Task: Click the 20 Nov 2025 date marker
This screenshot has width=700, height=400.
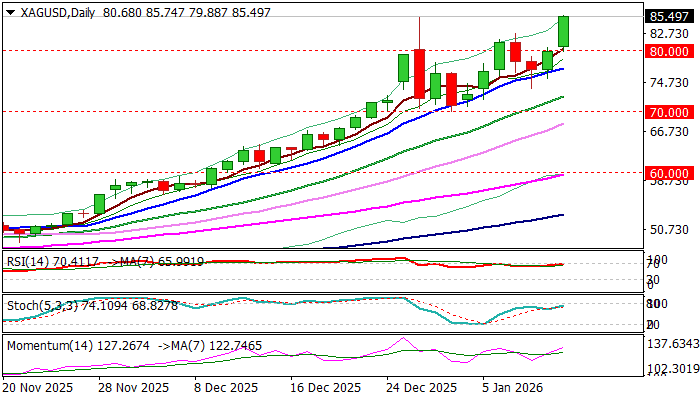Action: pyautogui.click(x=37, y=387)
